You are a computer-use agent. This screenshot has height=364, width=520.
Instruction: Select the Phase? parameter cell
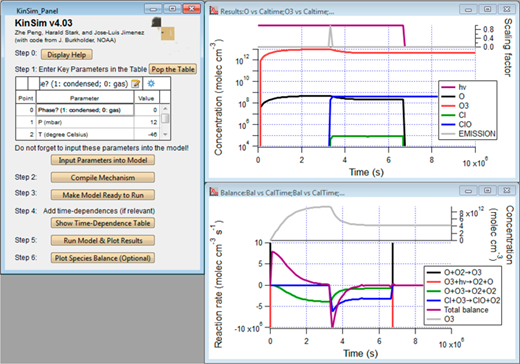point(85,110)
